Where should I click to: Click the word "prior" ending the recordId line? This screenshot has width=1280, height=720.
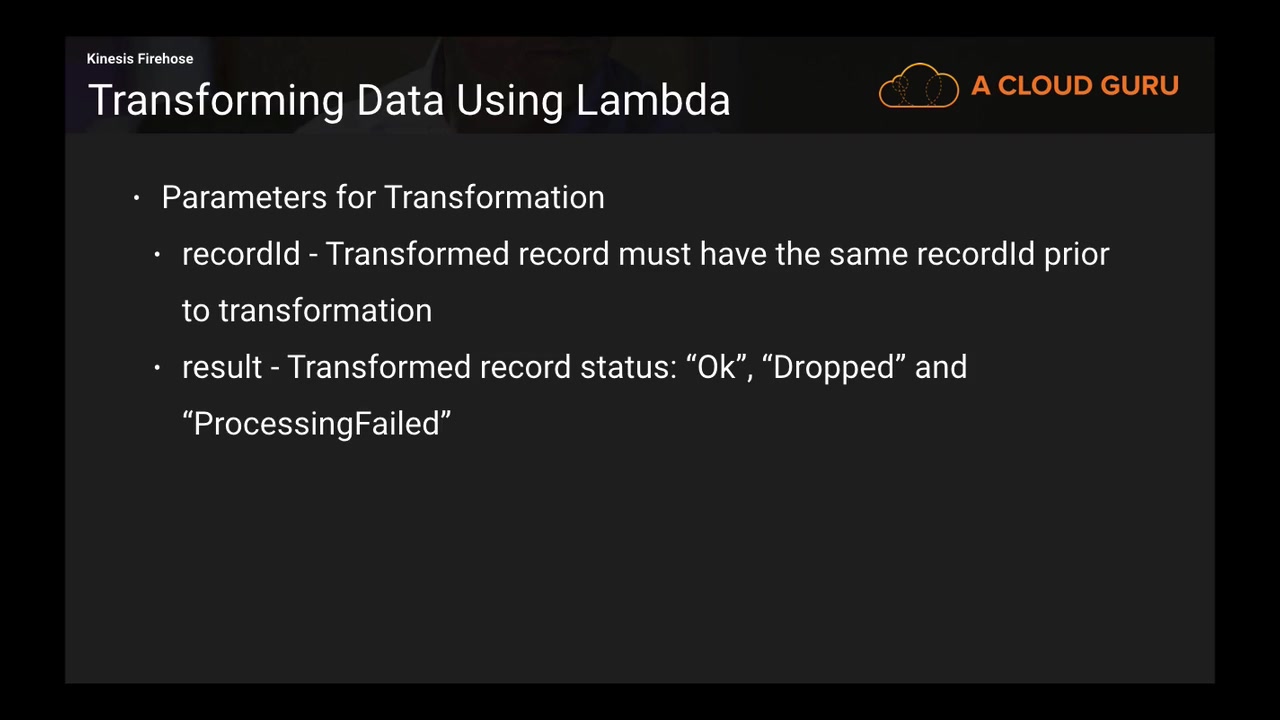(1077, 254)
